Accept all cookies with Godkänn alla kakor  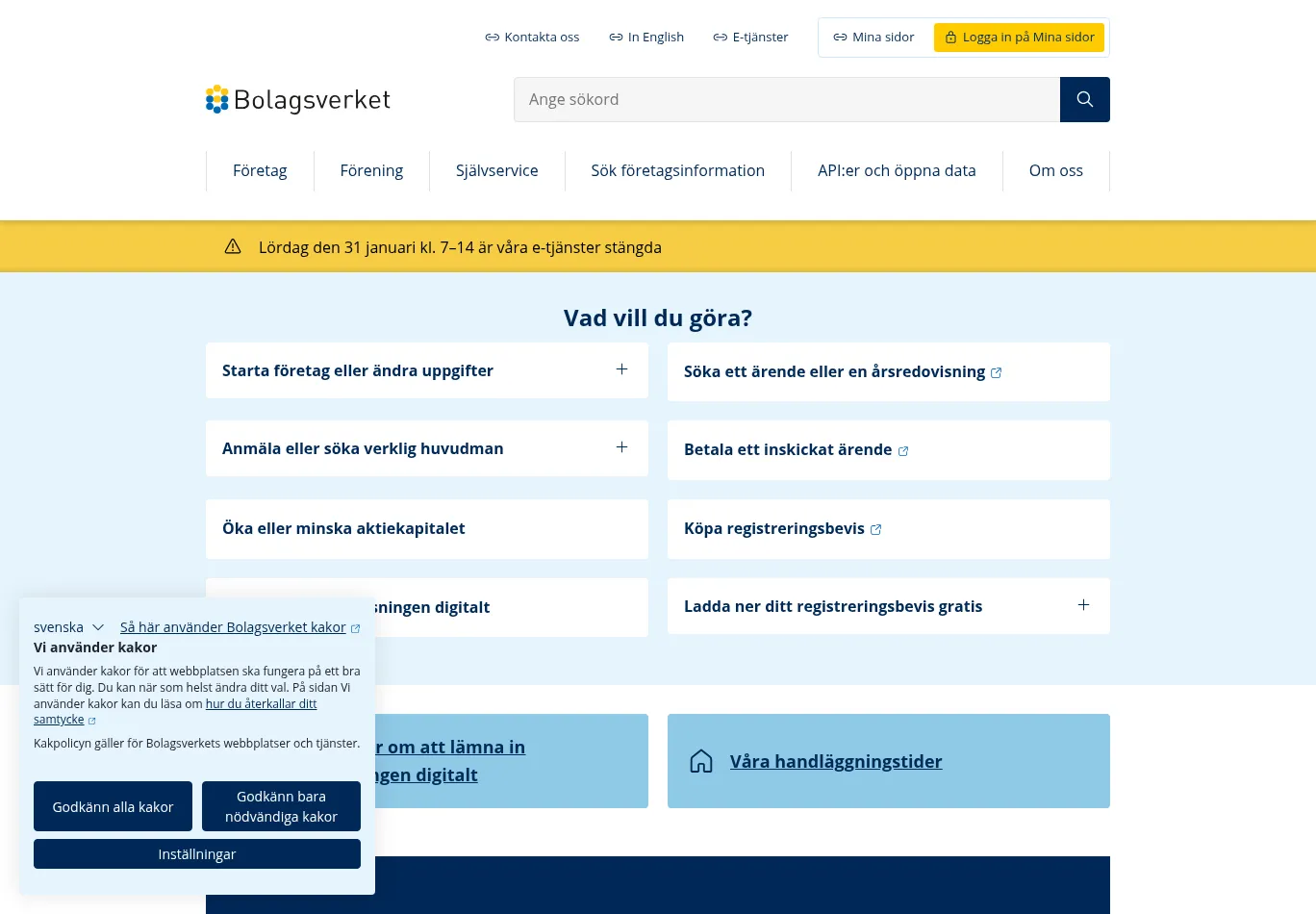click(113, 806)
